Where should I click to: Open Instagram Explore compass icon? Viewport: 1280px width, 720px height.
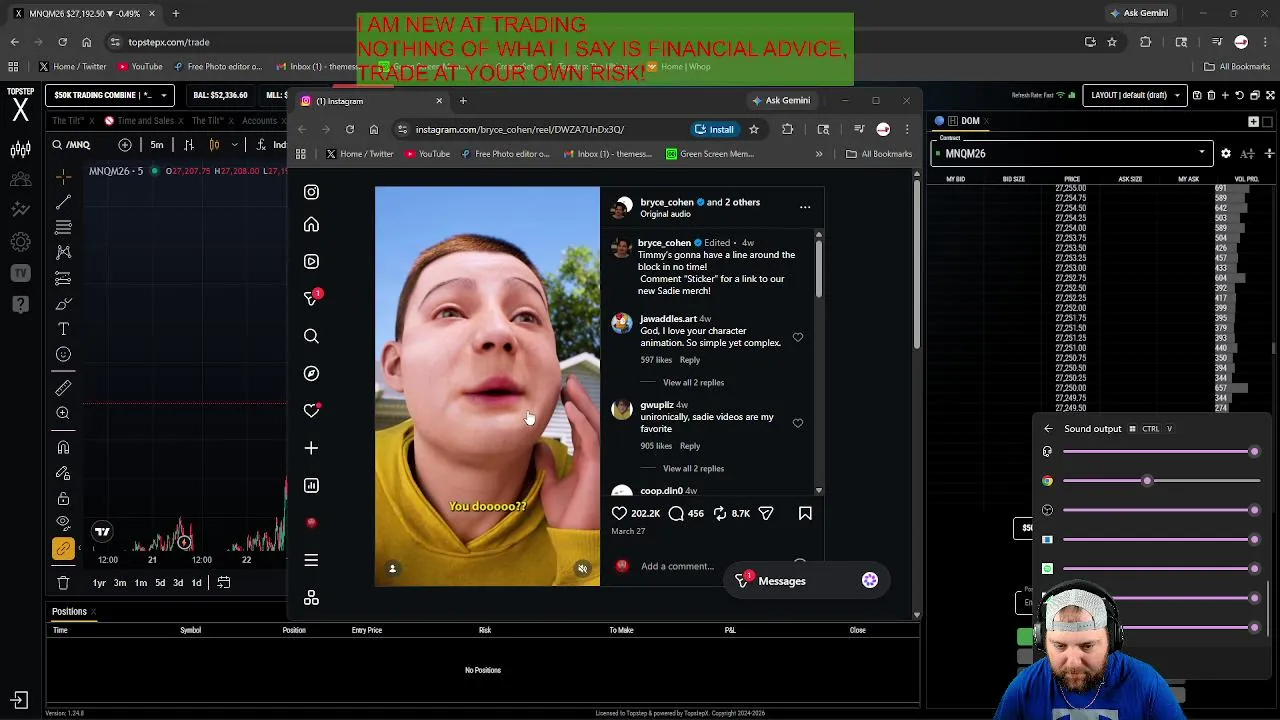coord(311,373)
